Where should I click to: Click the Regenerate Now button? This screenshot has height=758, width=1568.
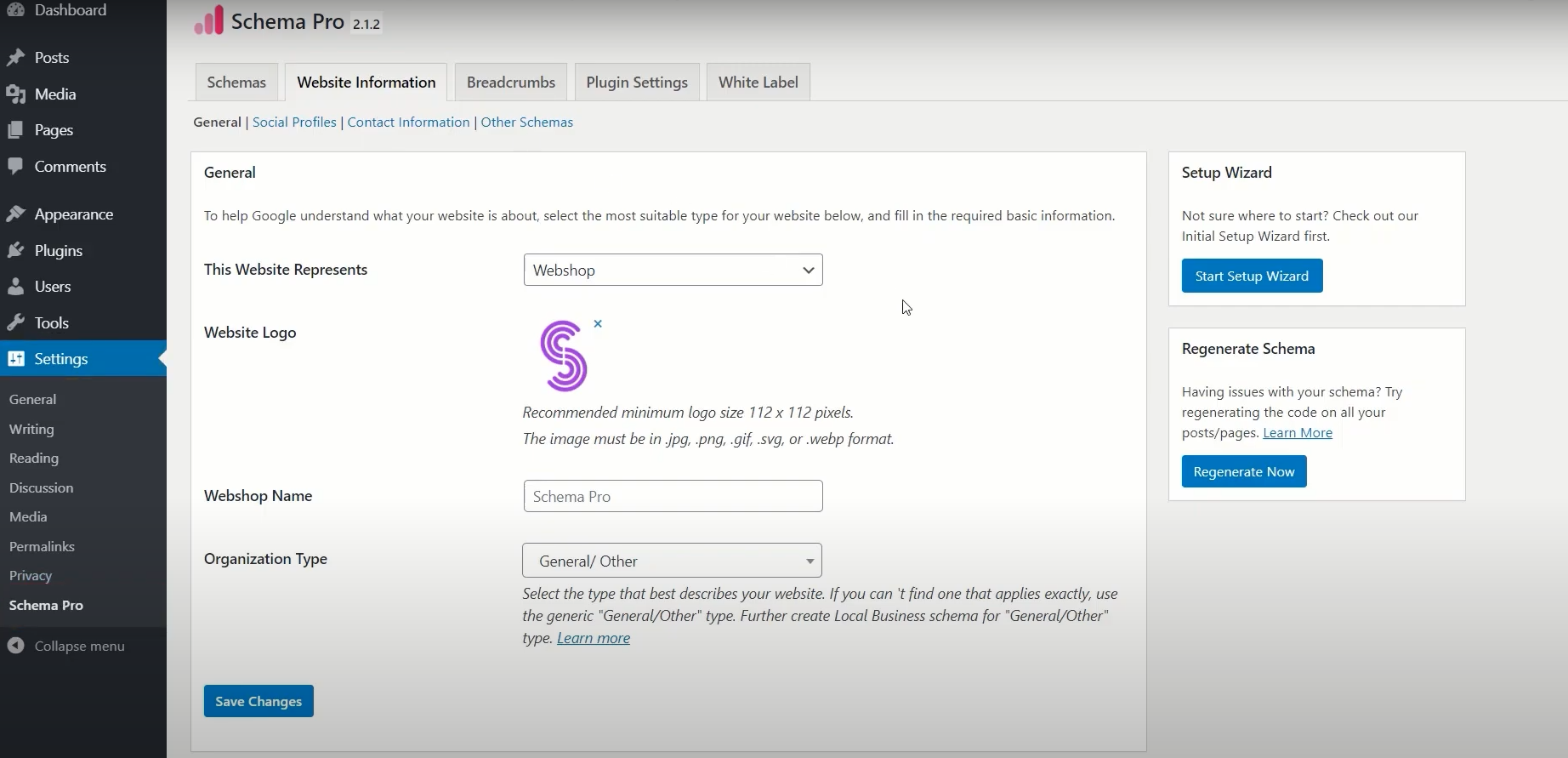pos(1244,471)
